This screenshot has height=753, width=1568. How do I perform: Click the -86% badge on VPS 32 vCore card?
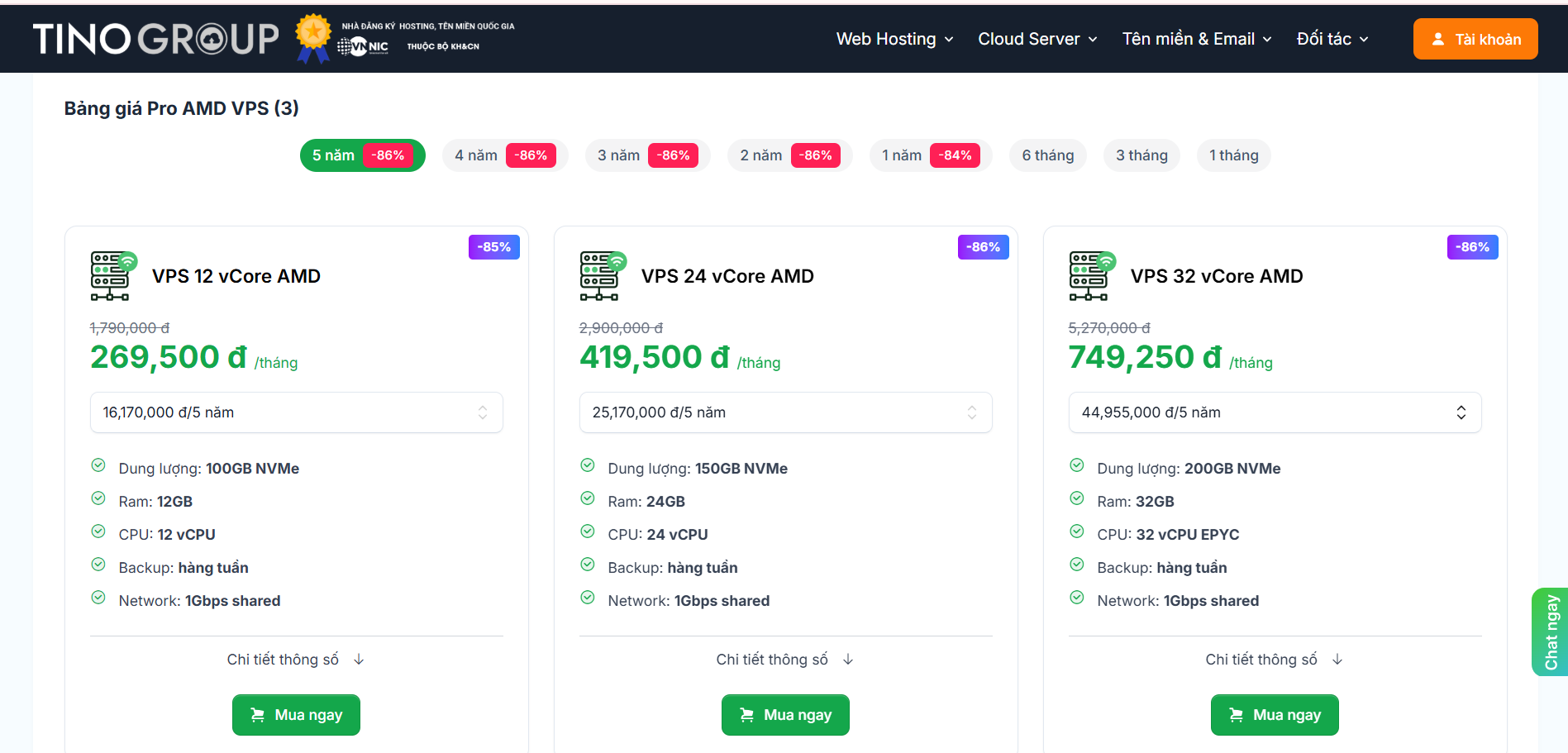point(1472,247)
